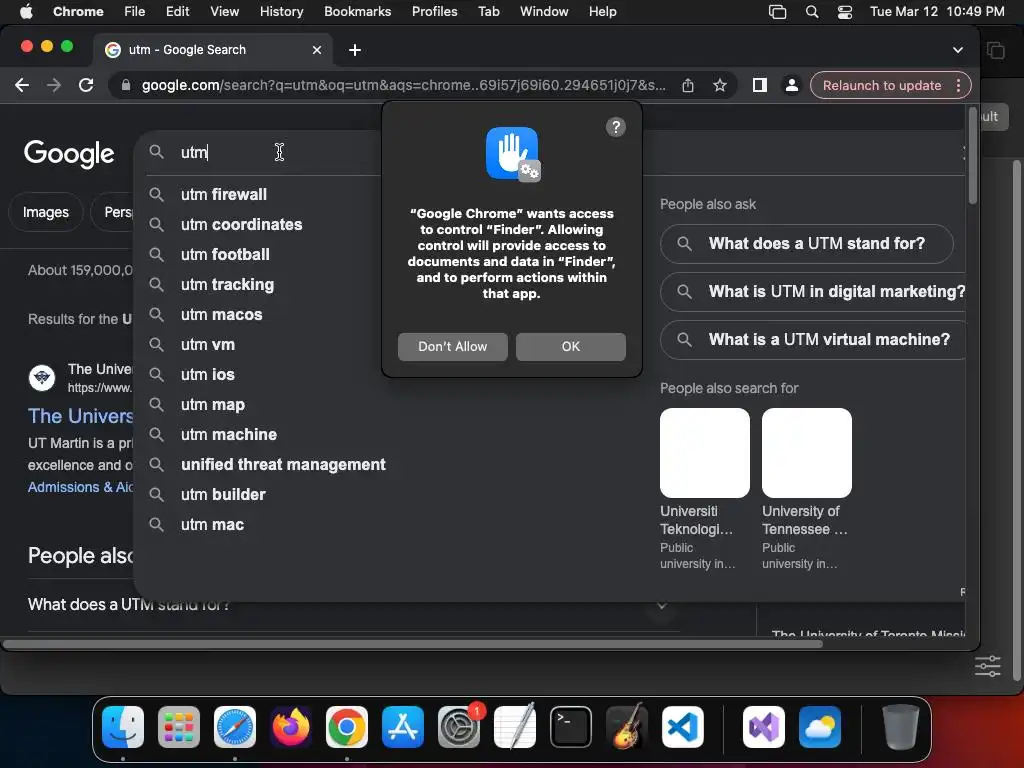Share this page from the address bar
Viewport: 1024px width, 768px height.
point(688,85)
